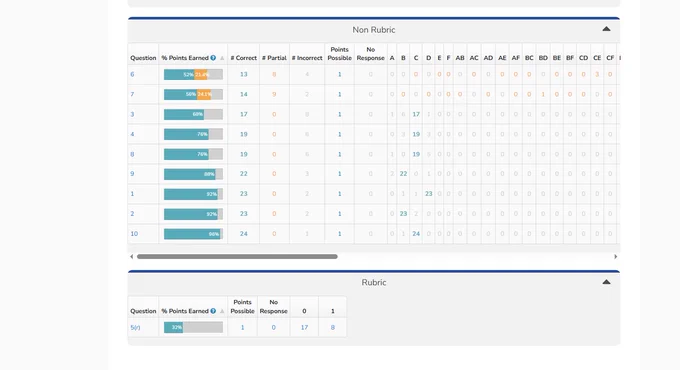
Task: Open help icon in Rubric % Points Earned header
Action: [213, 311]
